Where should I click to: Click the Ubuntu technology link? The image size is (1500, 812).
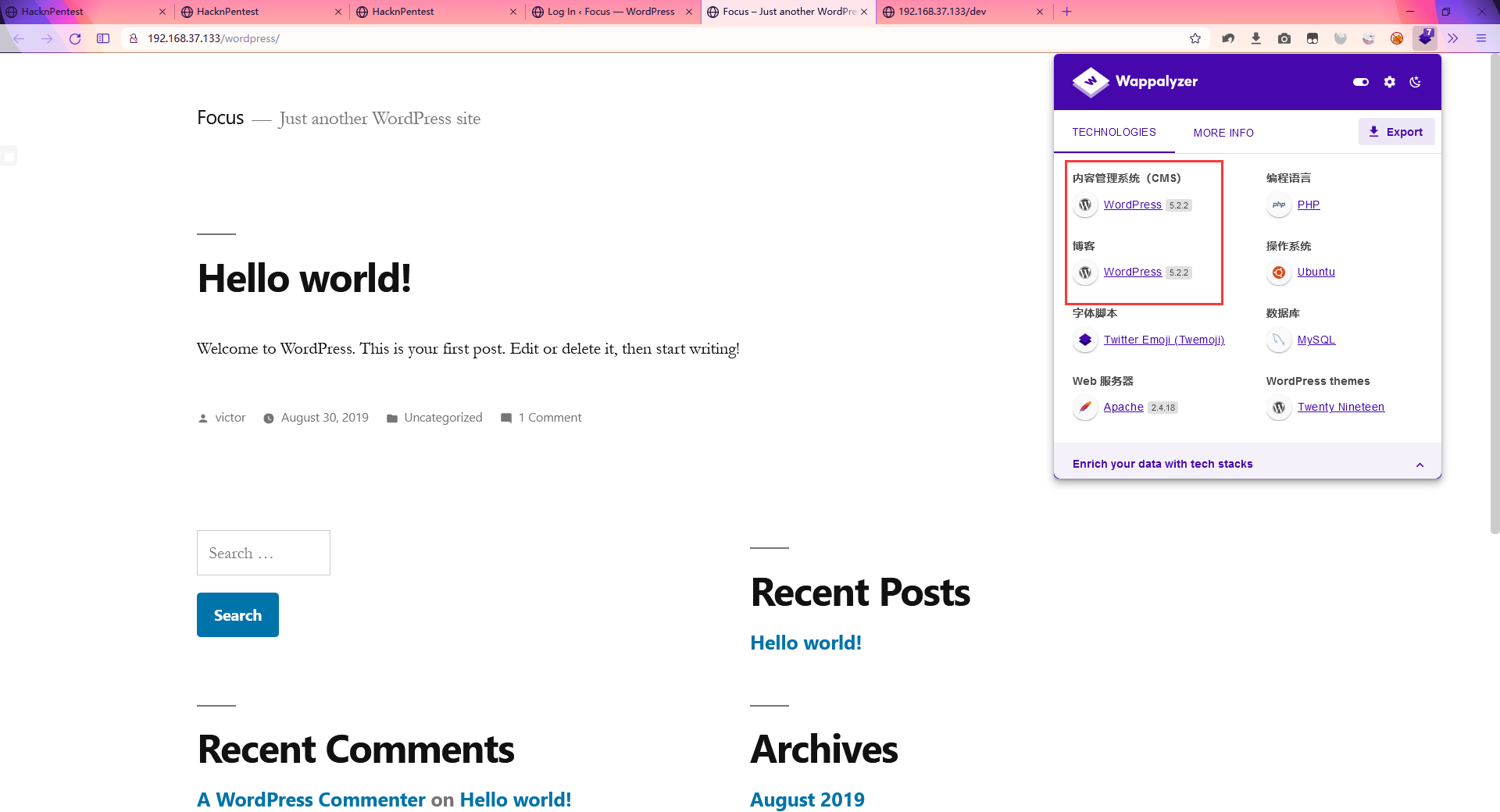click(x=1316, y=272)
